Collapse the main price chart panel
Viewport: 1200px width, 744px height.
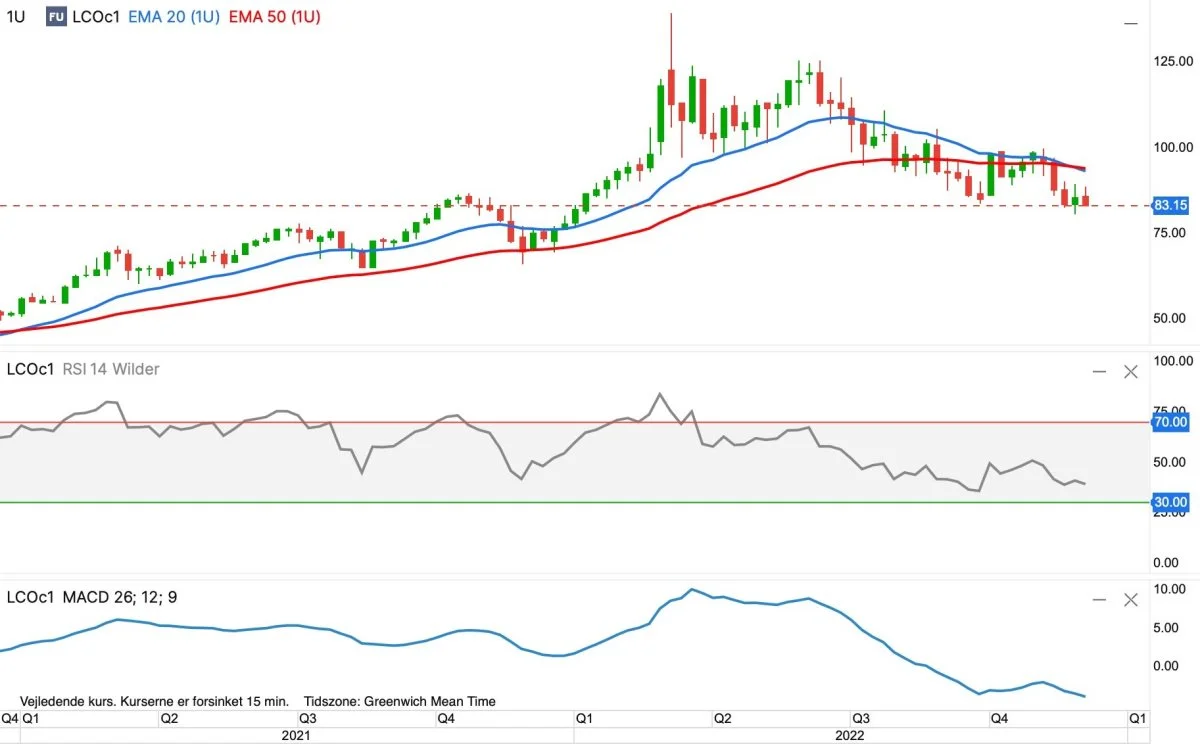1131,22
